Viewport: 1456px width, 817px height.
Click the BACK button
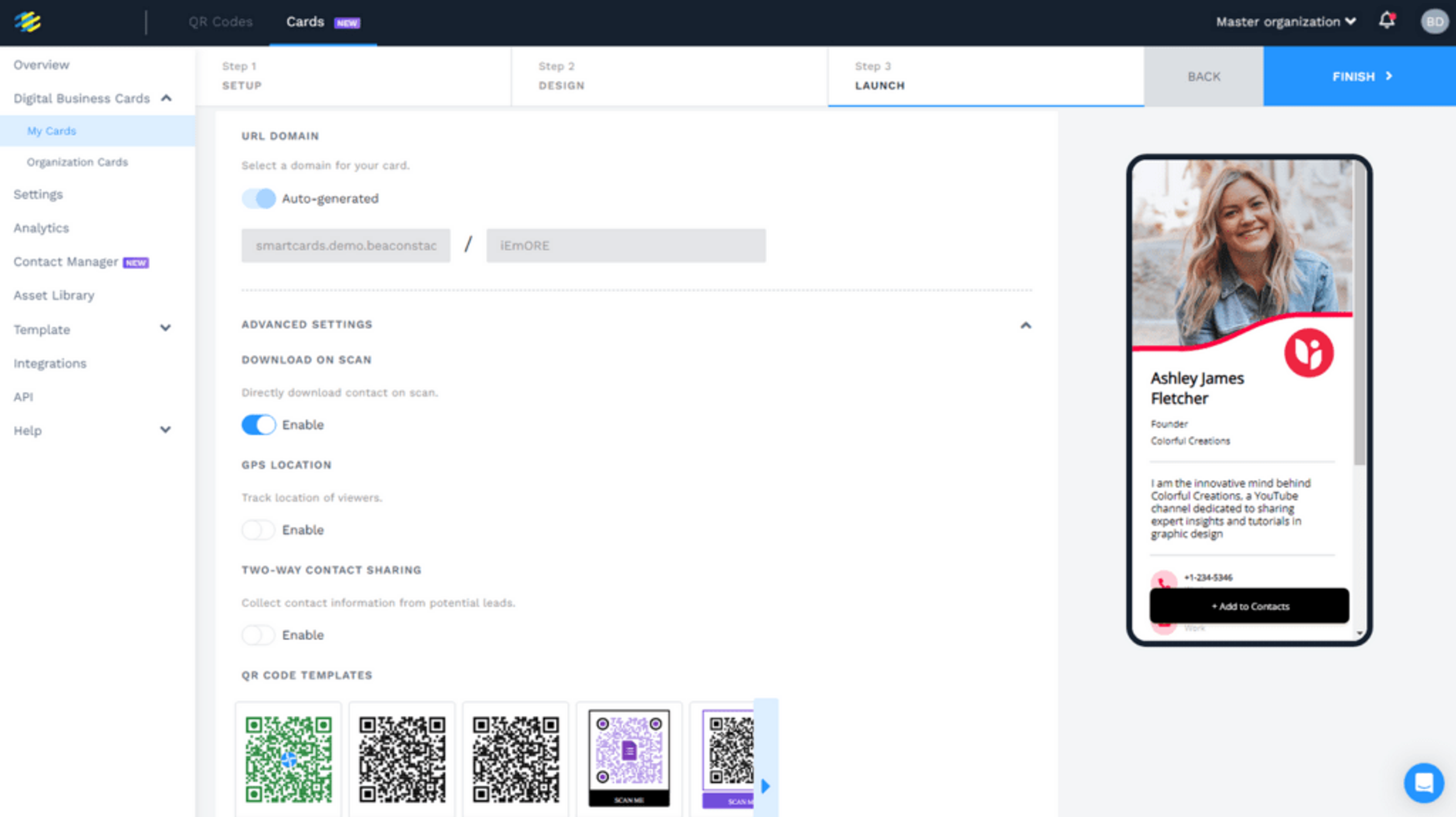[x=1204, y=76]
